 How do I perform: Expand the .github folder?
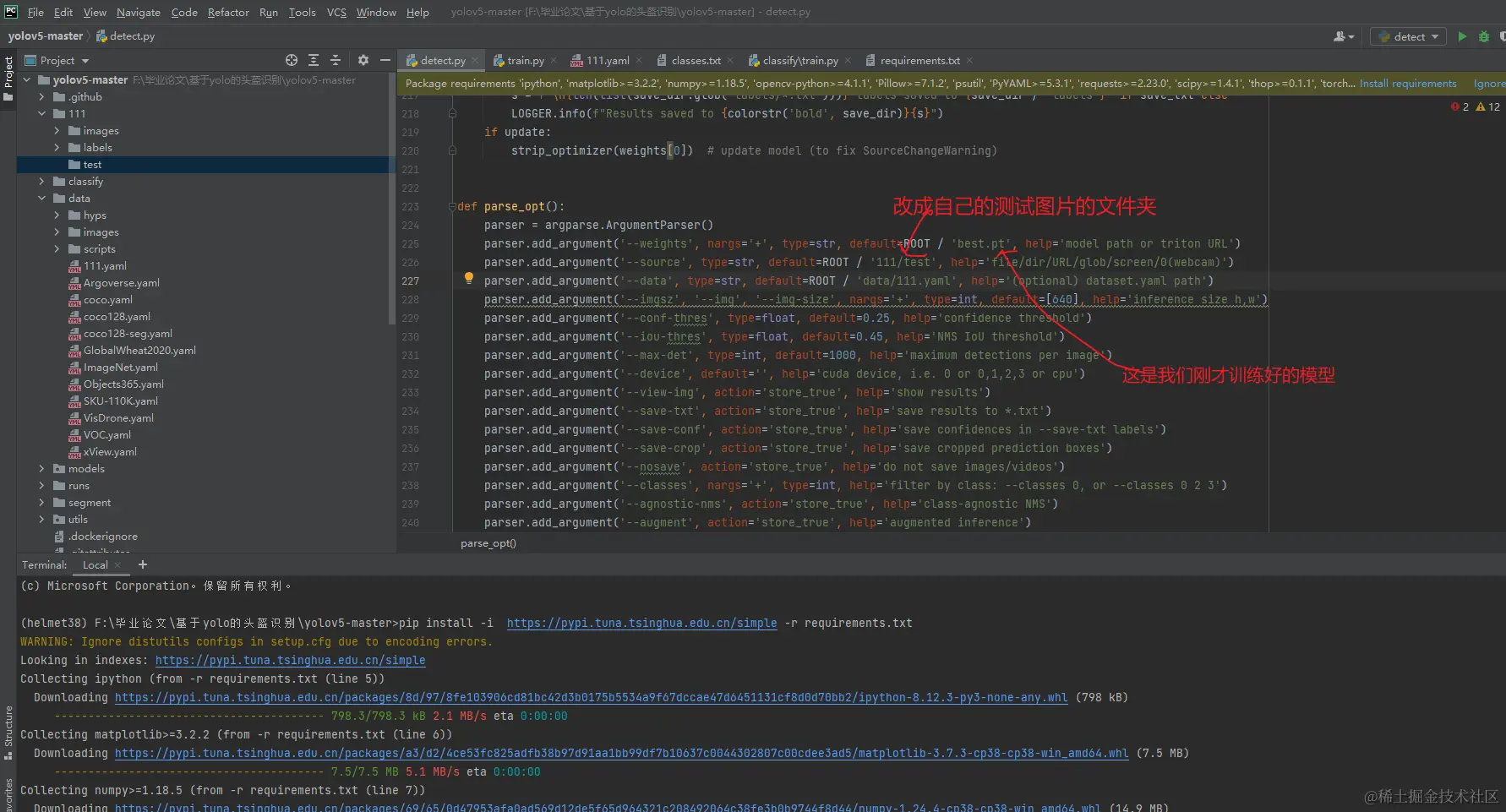click(x=42, y=97)
